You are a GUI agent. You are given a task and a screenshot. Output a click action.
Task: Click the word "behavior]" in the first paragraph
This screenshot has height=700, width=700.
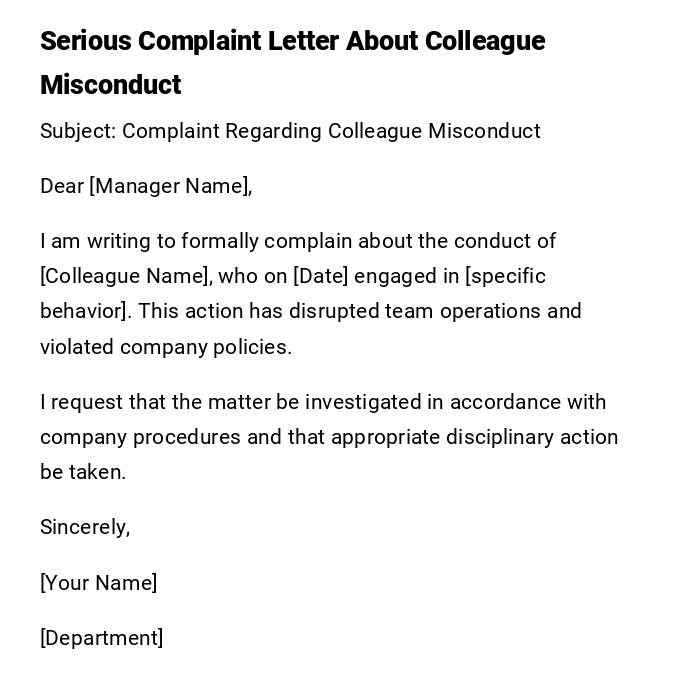click(x=85, y=311)
